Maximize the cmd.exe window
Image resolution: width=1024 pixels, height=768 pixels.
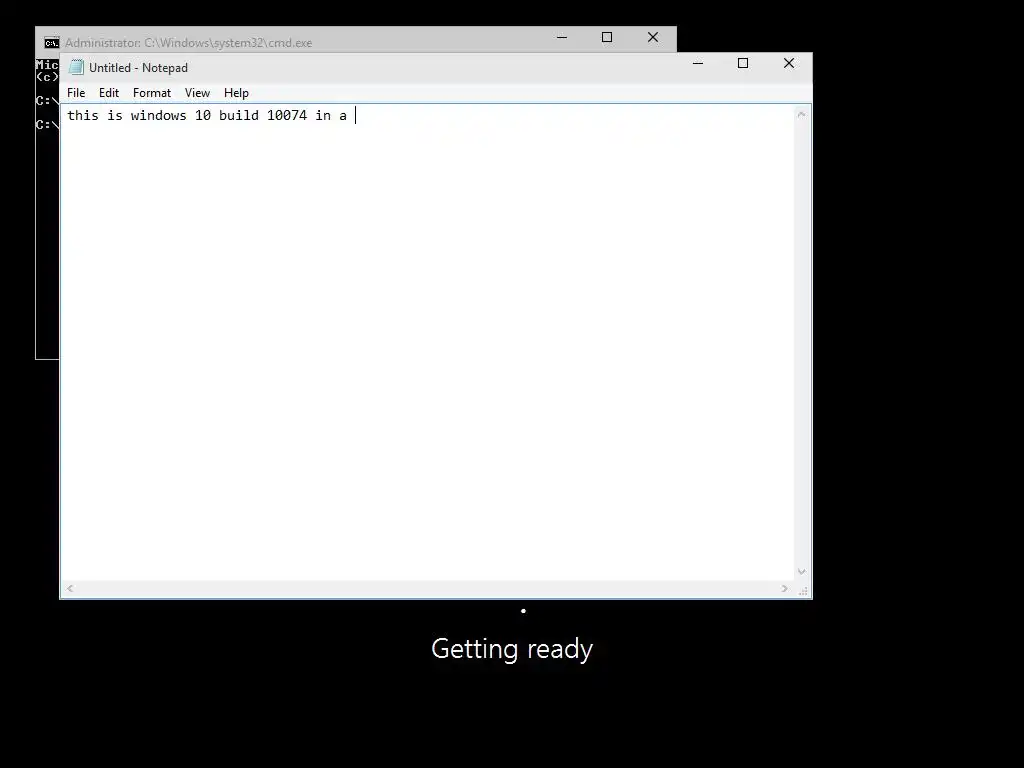607,37
